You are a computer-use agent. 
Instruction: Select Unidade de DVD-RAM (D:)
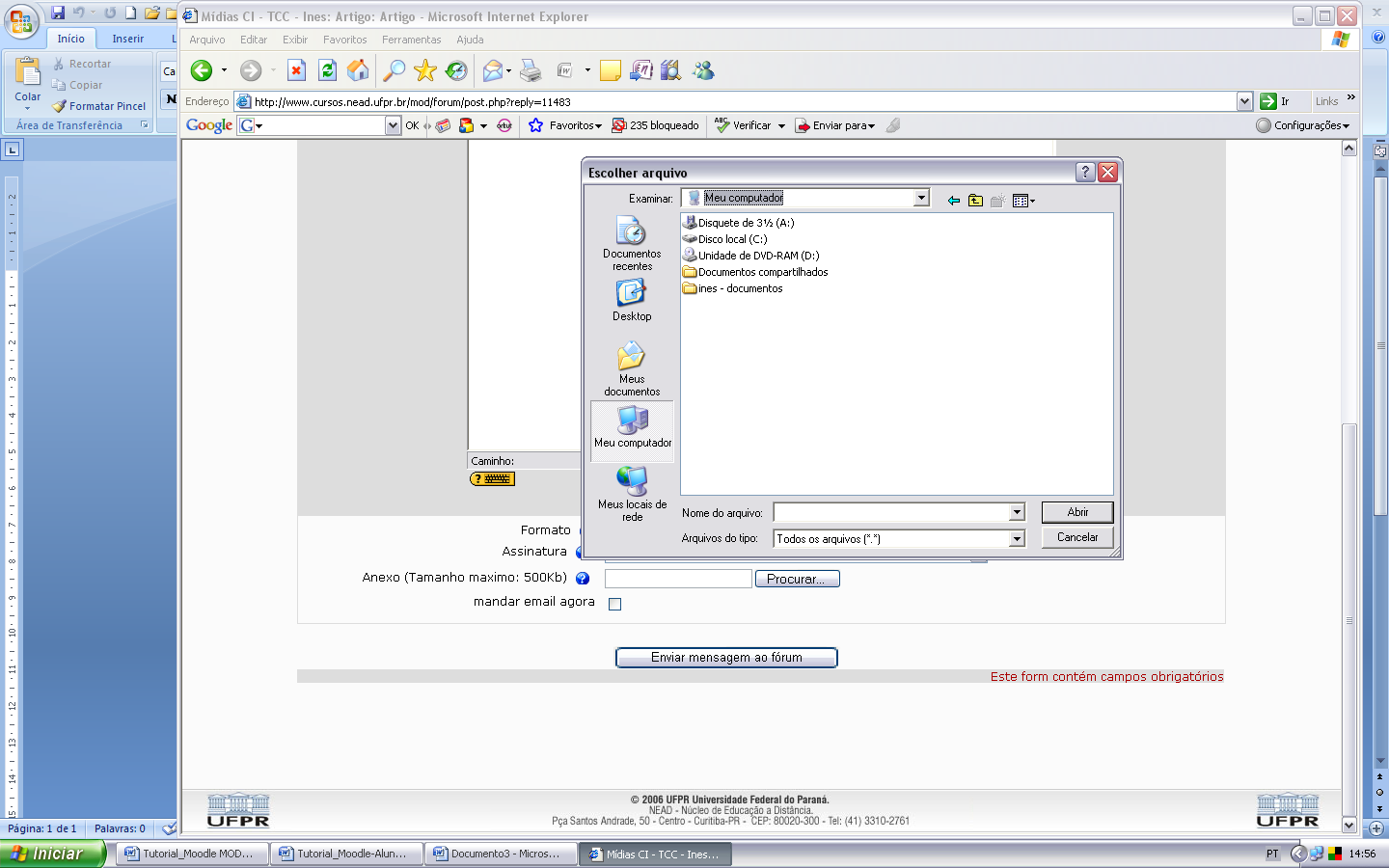(x=751, y=256)
